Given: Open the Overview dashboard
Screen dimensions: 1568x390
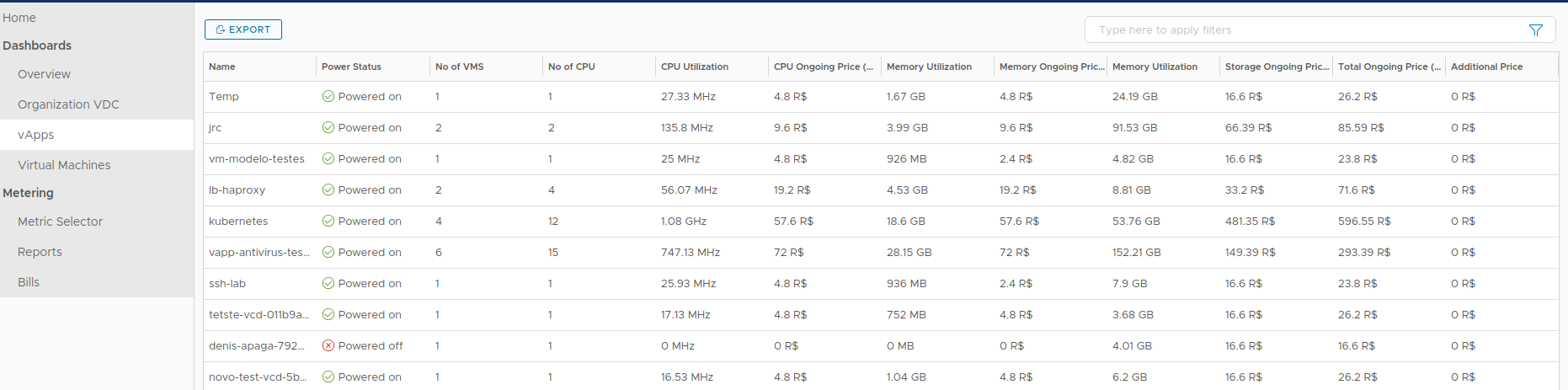Looking at the screenshot, I should click(x=45, y=74).
